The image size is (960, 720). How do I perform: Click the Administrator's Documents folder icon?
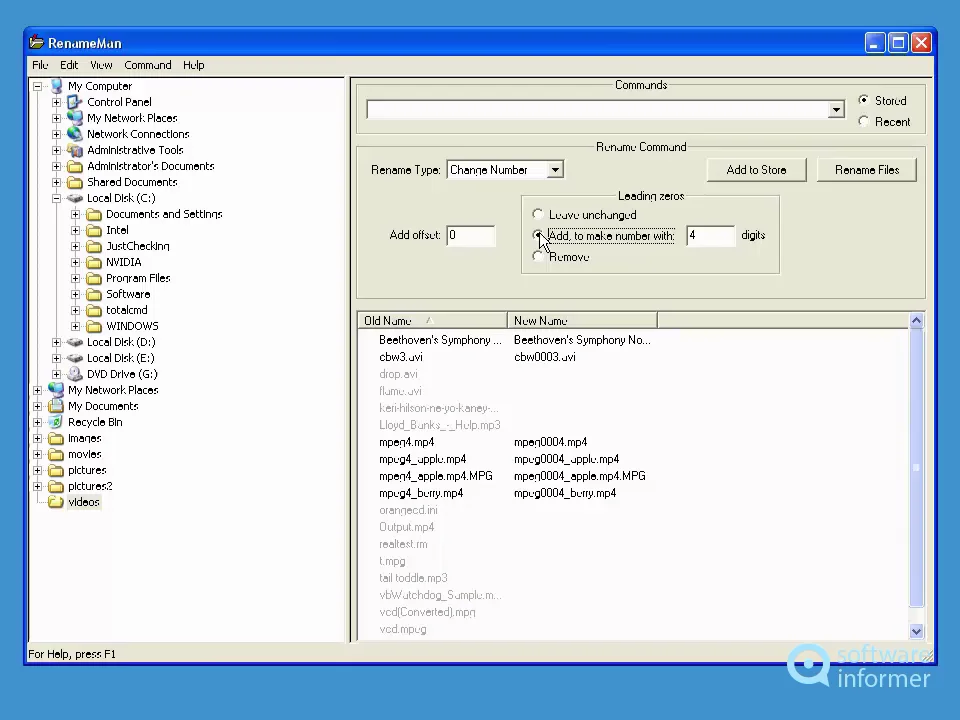75,167
